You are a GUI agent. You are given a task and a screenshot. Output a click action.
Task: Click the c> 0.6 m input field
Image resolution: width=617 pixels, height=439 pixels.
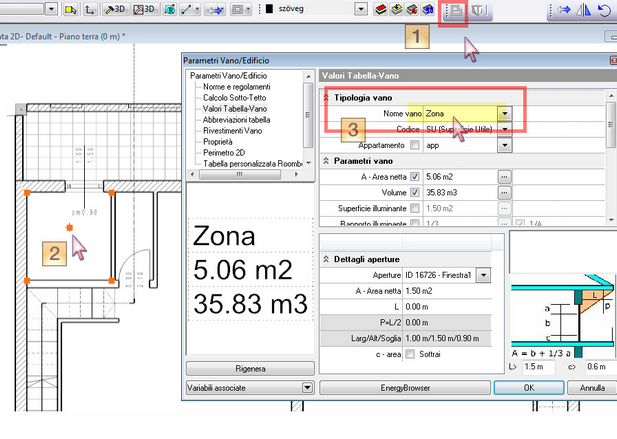click(601, 367)
